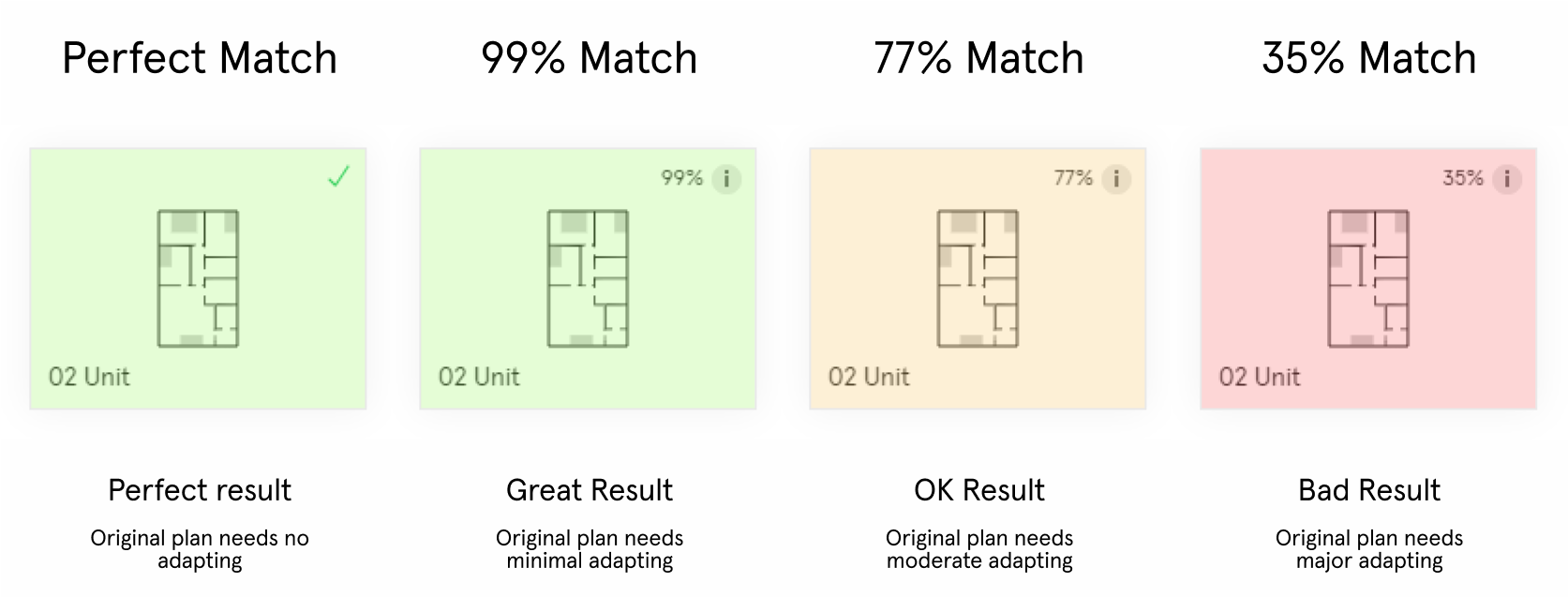The image size is (1568, 597).
Task: Click the floor plan icon in the orange card
Action: click(978, 278)
